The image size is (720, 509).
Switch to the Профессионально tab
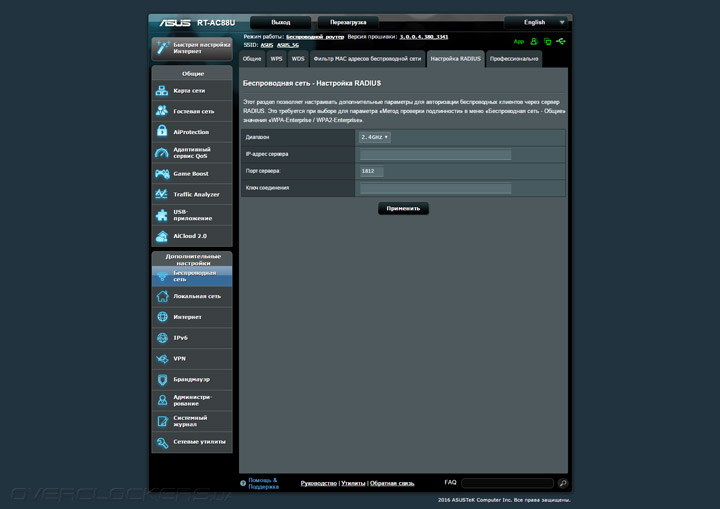[514, 59]
